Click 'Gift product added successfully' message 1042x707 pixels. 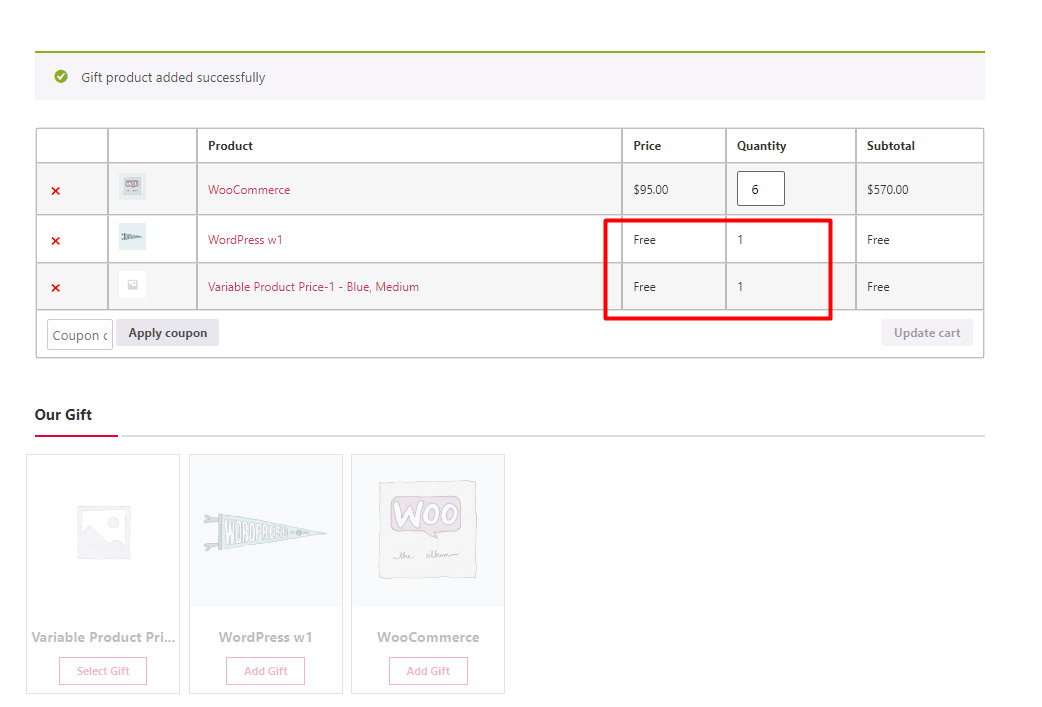pyautogui.click(x=173, y=78)
